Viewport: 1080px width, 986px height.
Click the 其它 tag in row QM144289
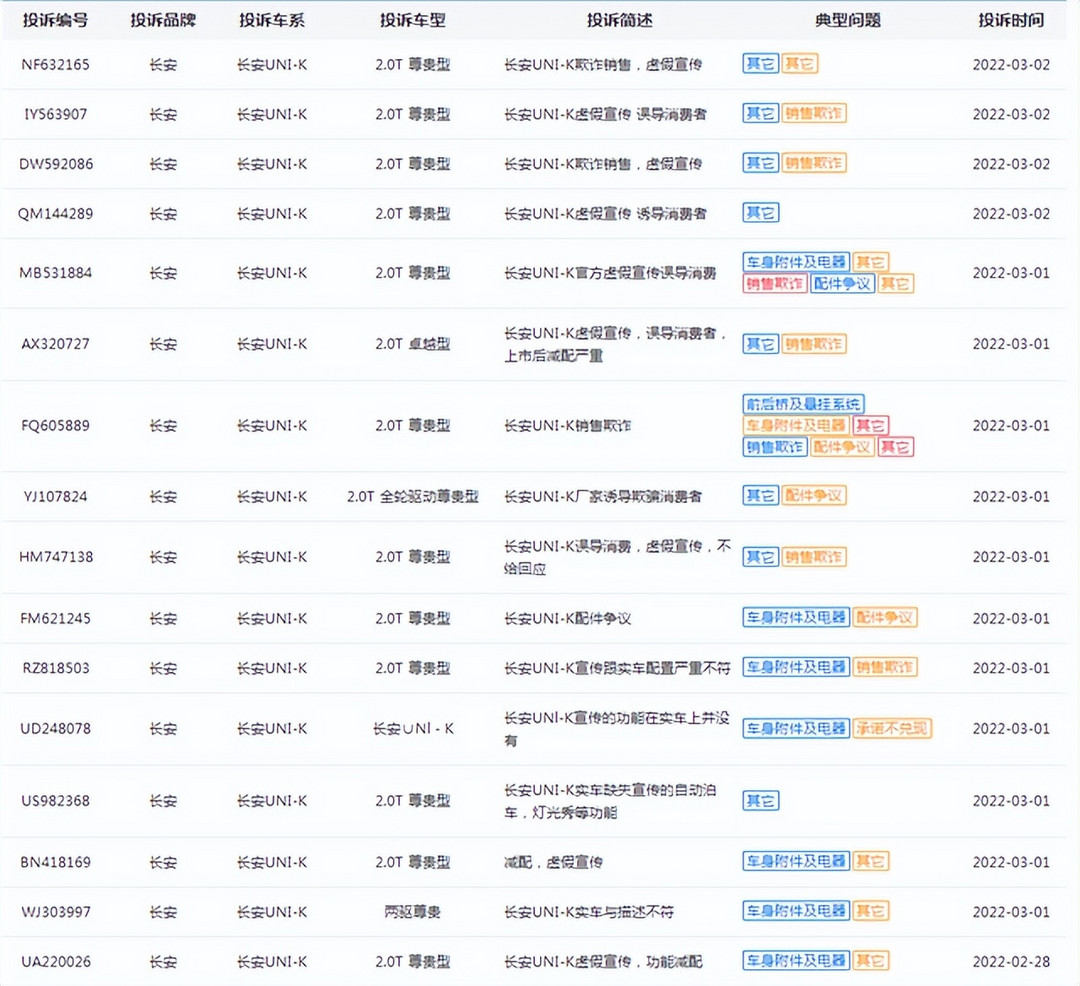[760, 212]
